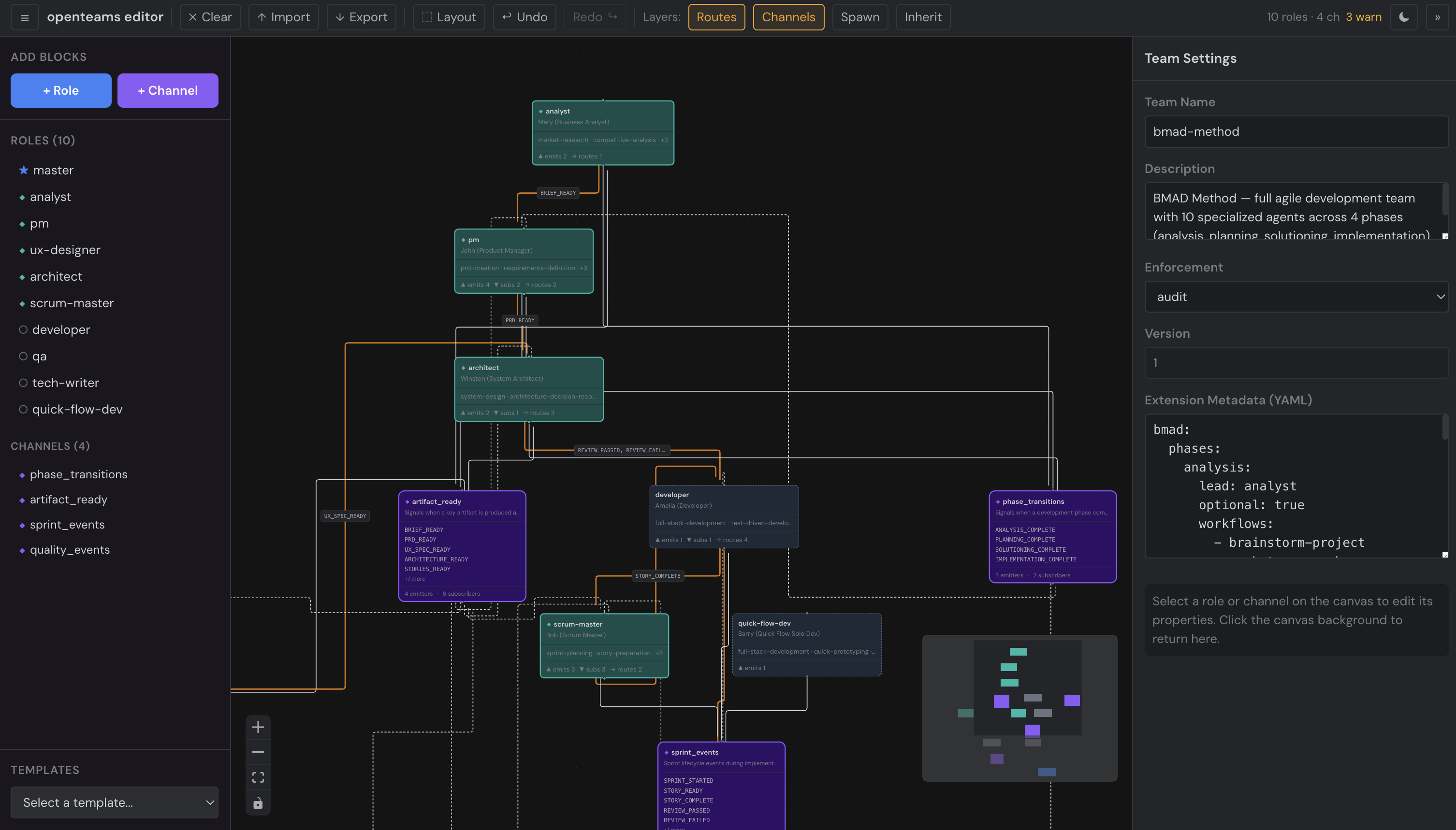
Task: Disable the Channels layer
Action: pos(788,17)
